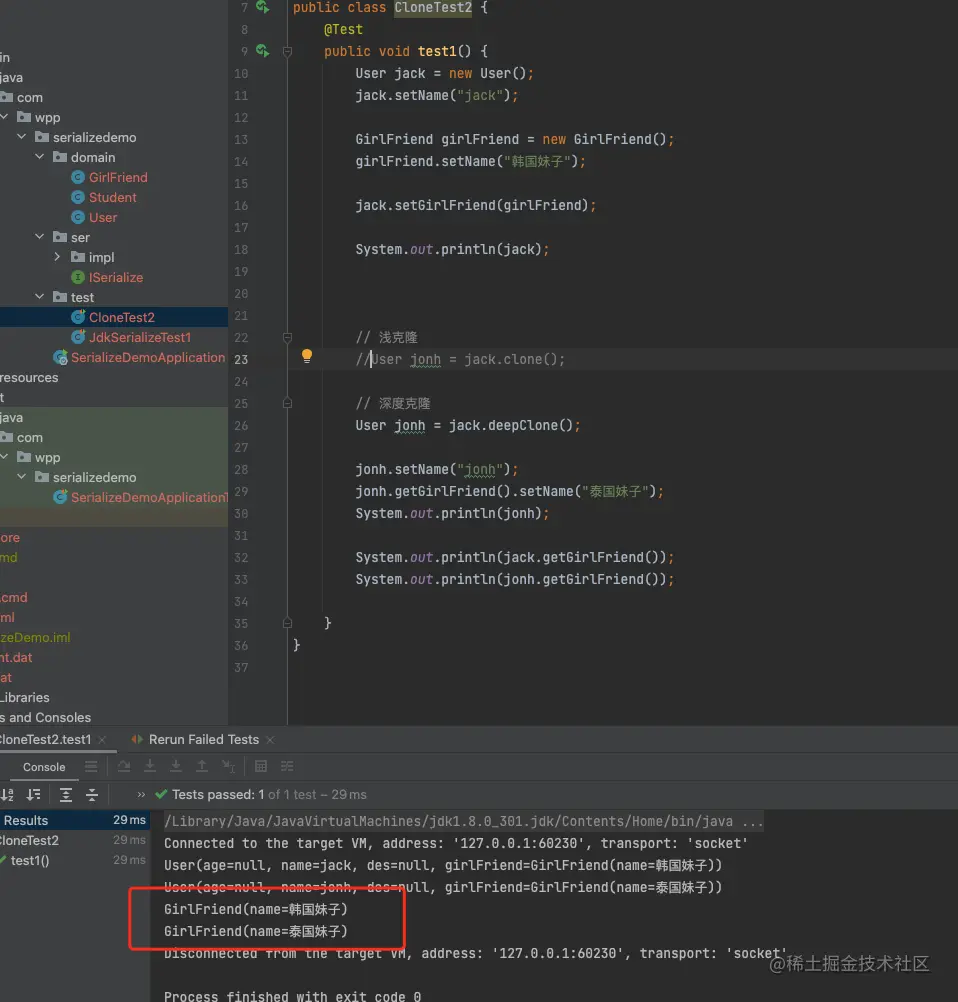Close the CloneTest2.test1 debug tab
Screen dimensions: 958x1002
tap(102, 740)
